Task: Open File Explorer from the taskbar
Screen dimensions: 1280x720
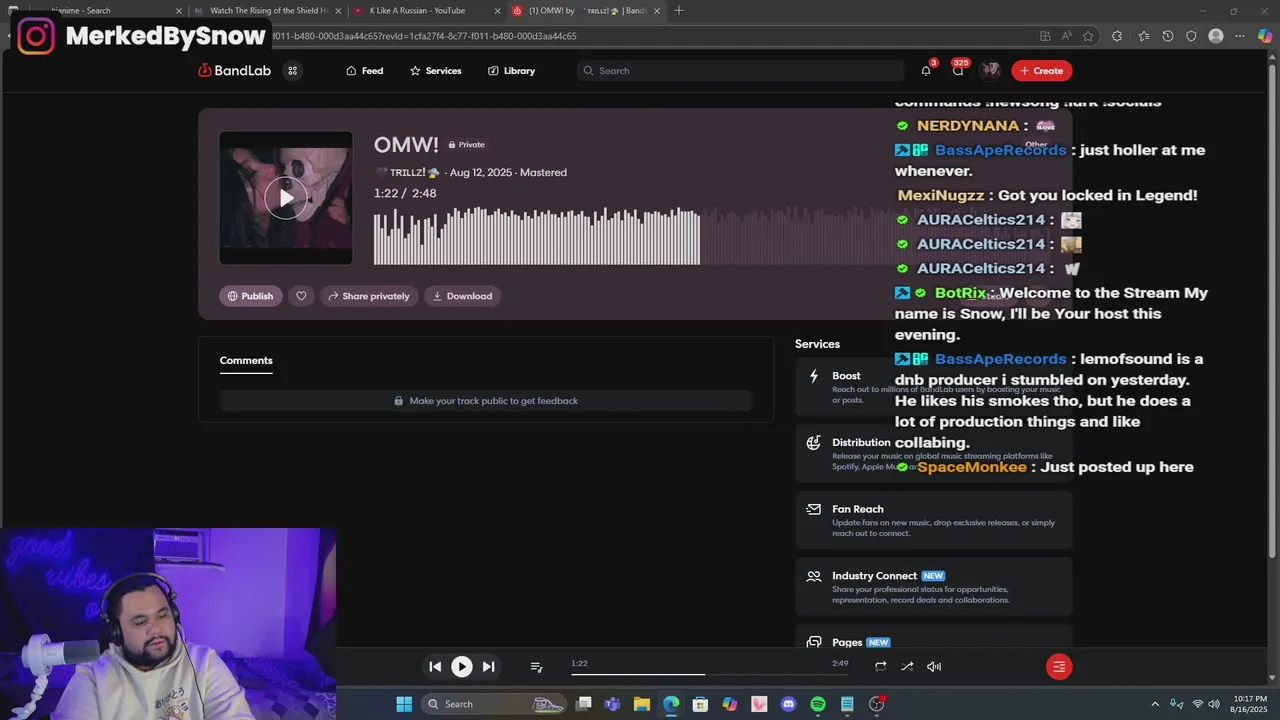Action: 642,704
